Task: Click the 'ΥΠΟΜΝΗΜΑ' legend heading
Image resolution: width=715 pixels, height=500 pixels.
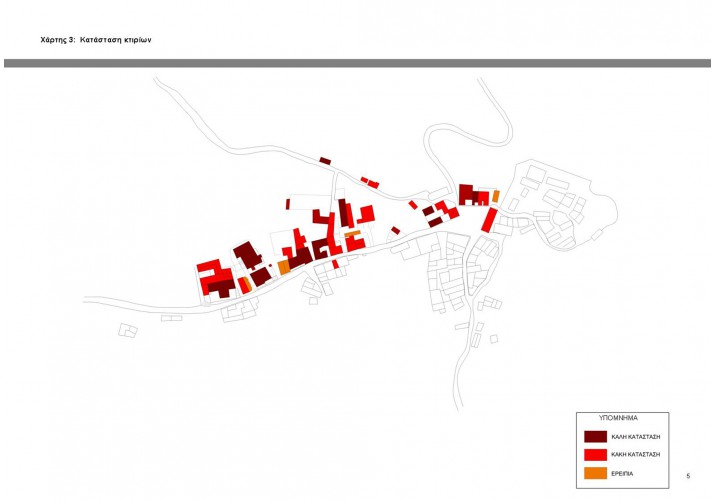Action: pos(618,418)
